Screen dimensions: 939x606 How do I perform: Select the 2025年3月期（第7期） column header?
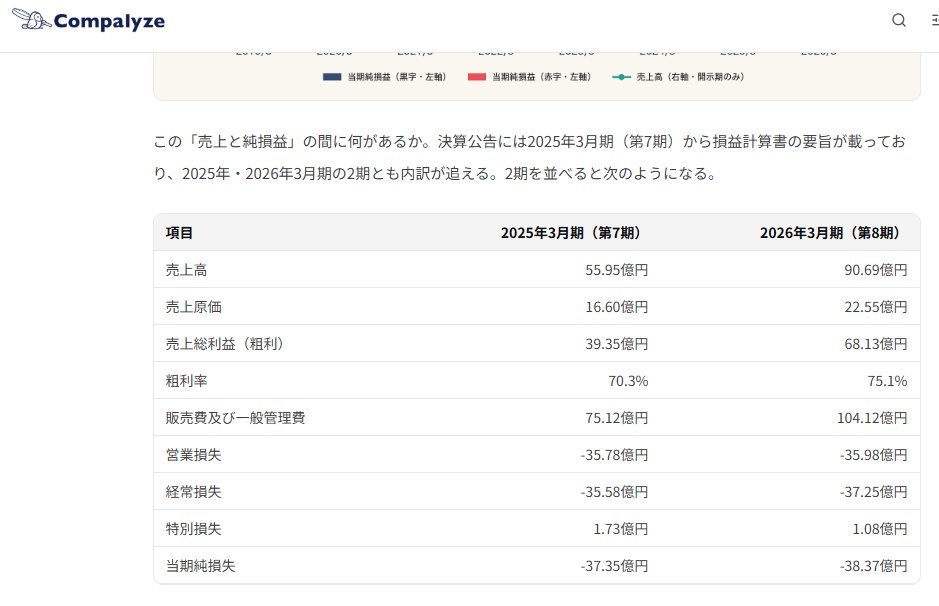(x=571, y=233)
